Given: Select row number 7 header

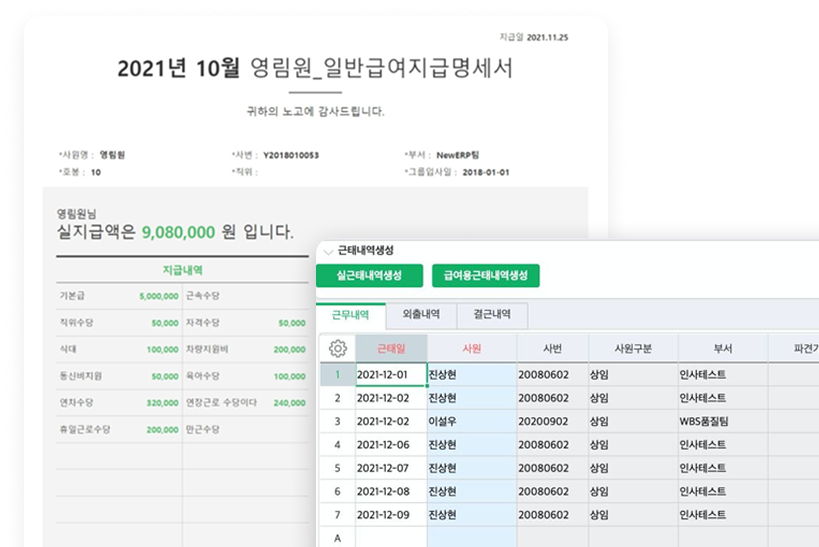Looking at the screenshot, I should coord(337,514).
